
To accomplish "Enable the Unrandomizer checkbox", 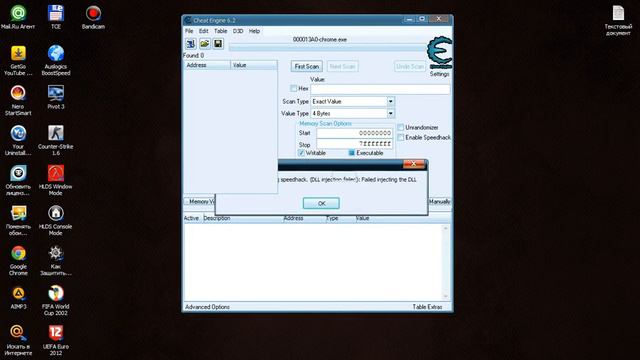I will [401, 127].
